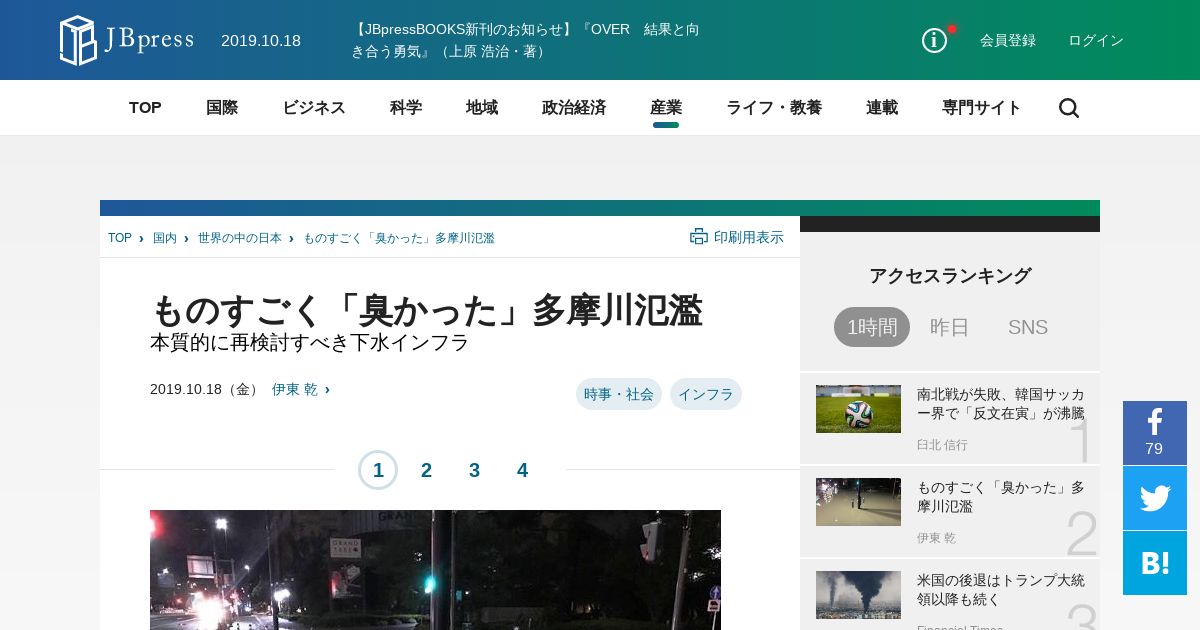This screenshot has width=1200, height=630.
Task: Open the 専門サイト navigation menu
Action: (982, 108)
